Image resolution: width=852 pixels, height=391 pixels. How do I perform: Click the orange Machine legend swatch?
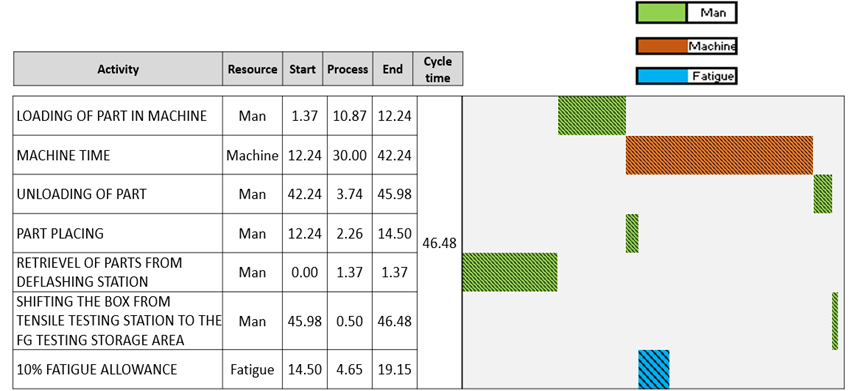[662, 46]
